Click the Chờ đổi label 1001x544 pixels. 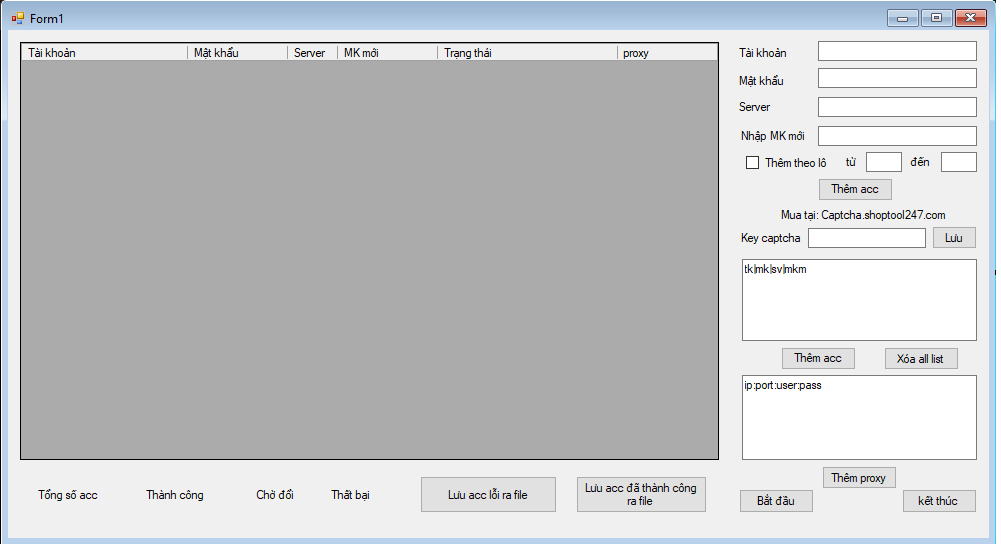[x=275, y=495]
